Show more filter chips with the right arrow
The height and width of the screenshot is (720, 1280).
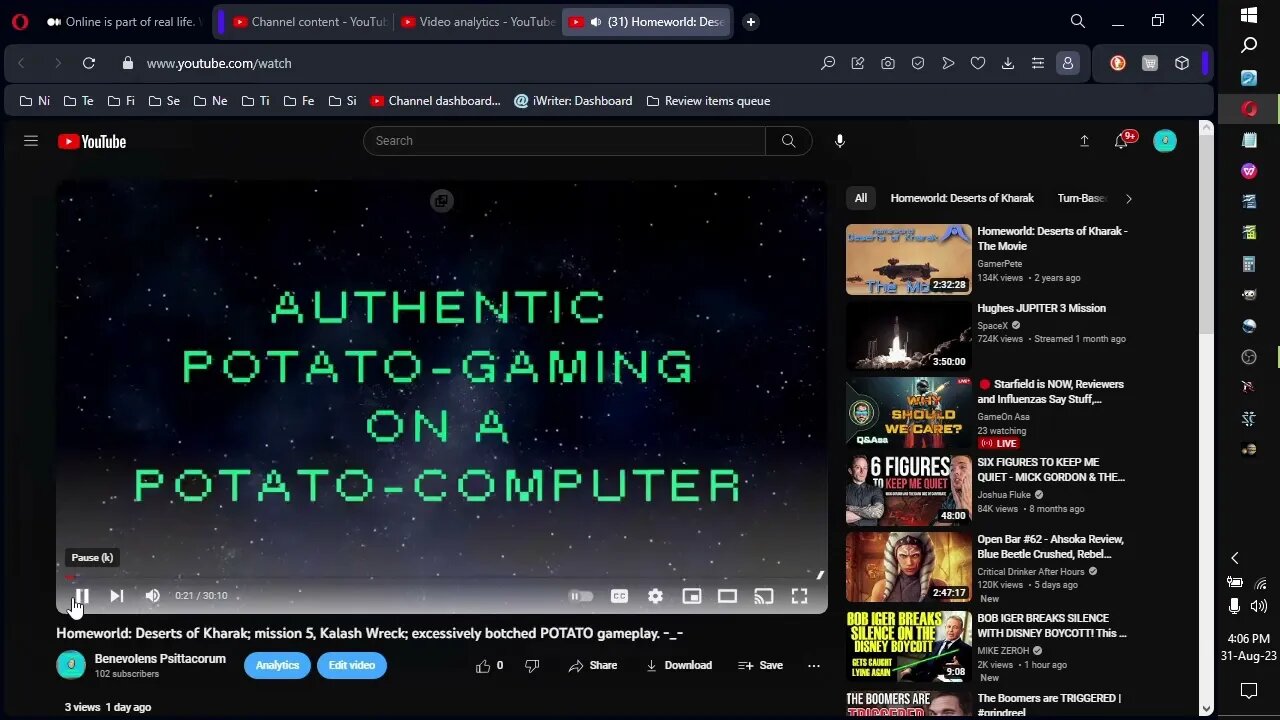tap(1129, 198)
